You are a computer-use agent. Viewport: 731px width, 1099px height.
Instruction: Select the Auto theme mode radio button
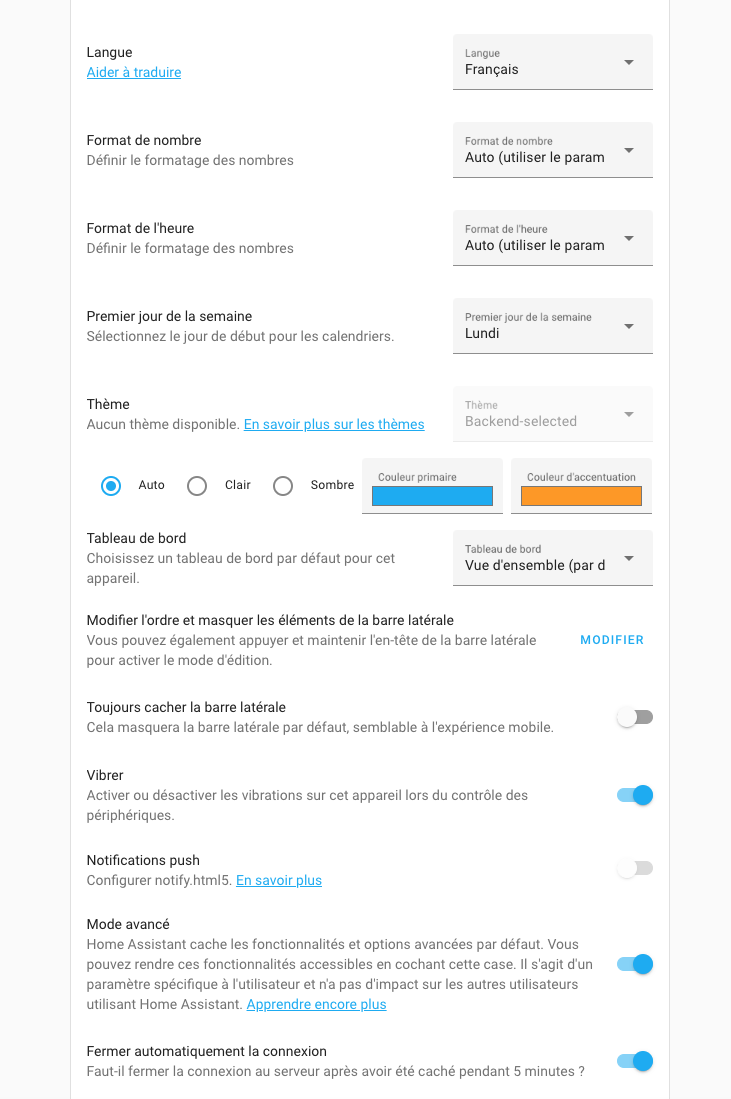(111, 486)
